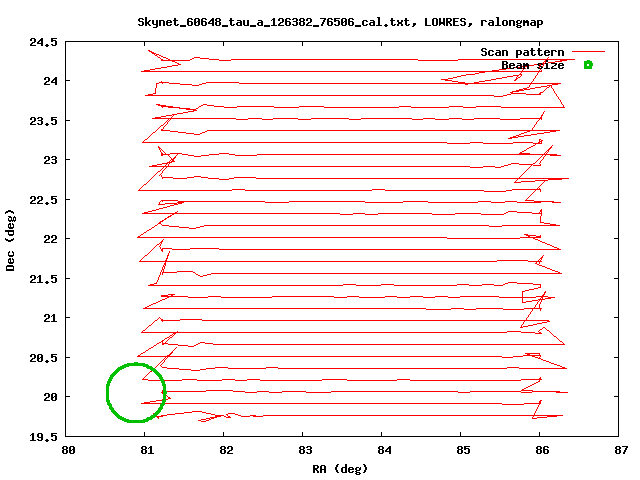
Task: Click the 24 Dec axis tick label
Action: pyautogui.click(x=51, y=81)
